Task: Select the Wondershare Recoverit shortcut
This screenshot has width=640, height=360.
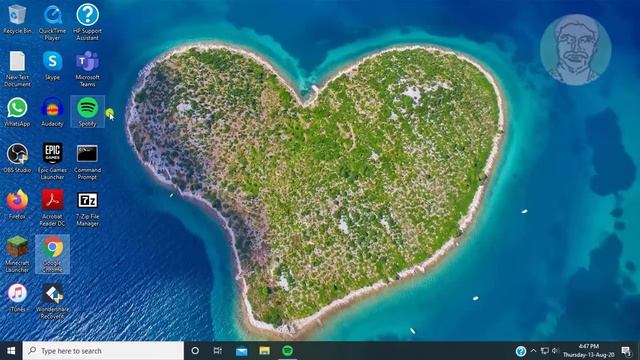Action: click(52, 301)
